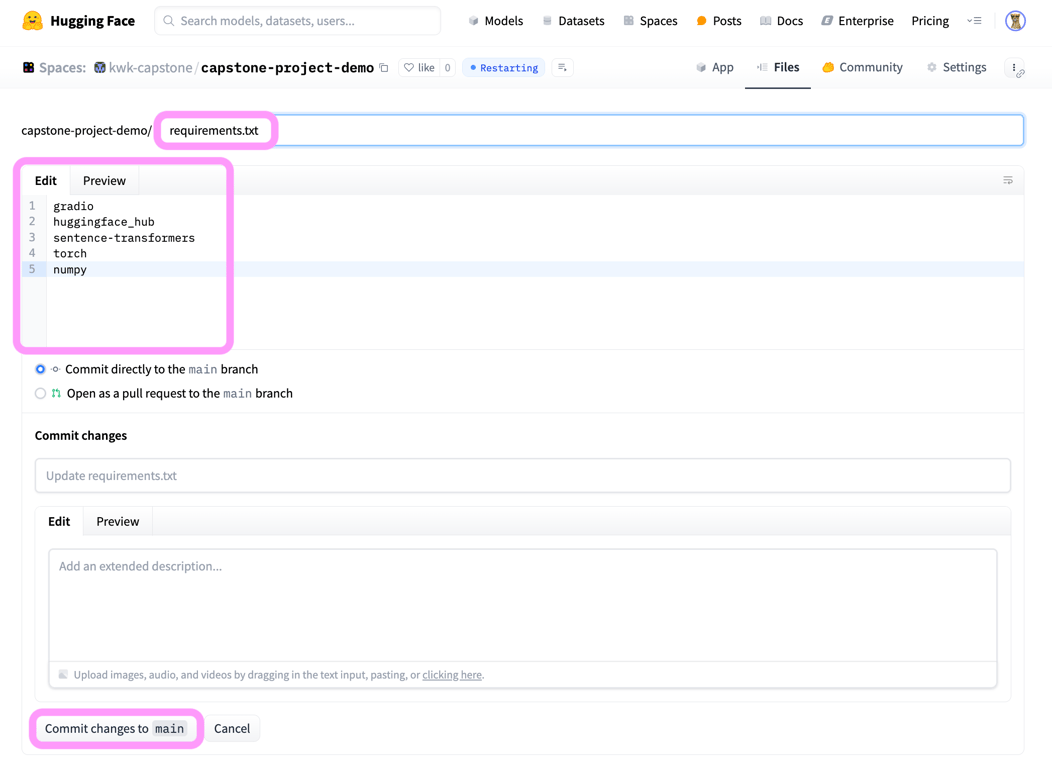The image size is (1052, 768).
Task: Select the file editor Edit tab
Action: point(46,180)
